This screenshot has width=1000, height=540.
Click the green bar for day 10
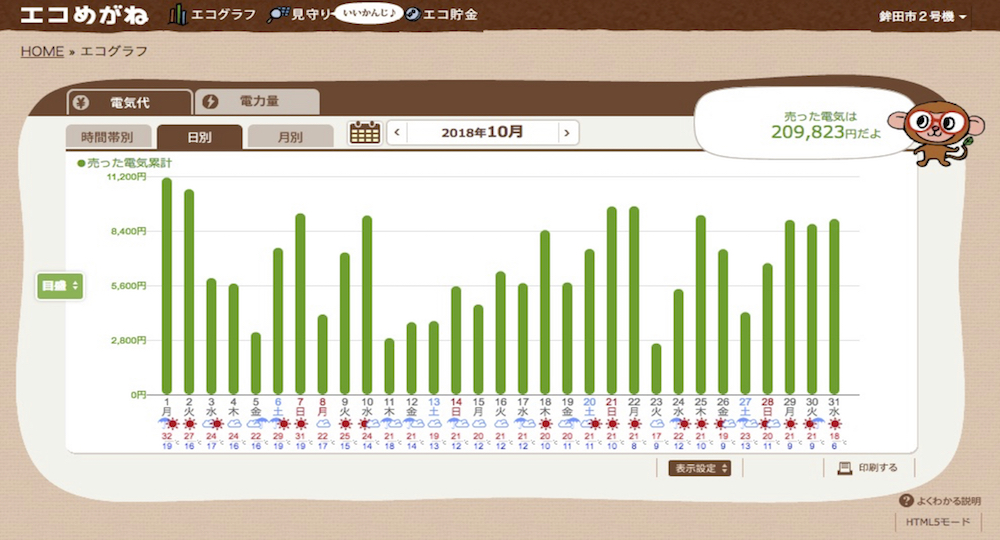point(367,305)
